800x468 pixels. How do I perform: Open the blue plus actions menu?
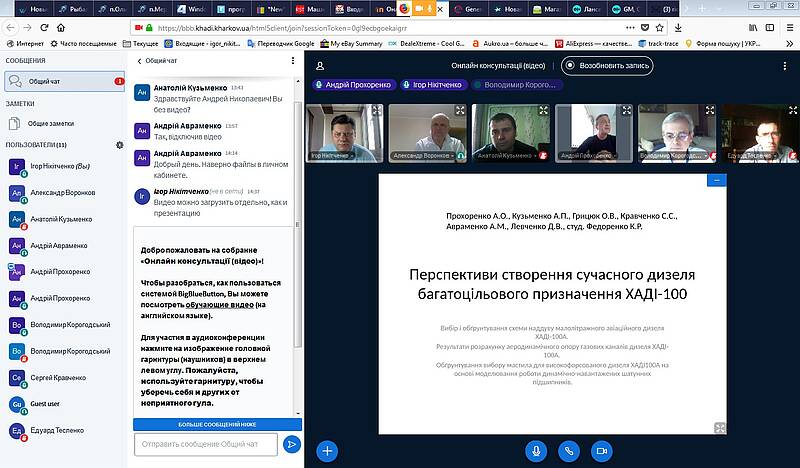point(327,451)
